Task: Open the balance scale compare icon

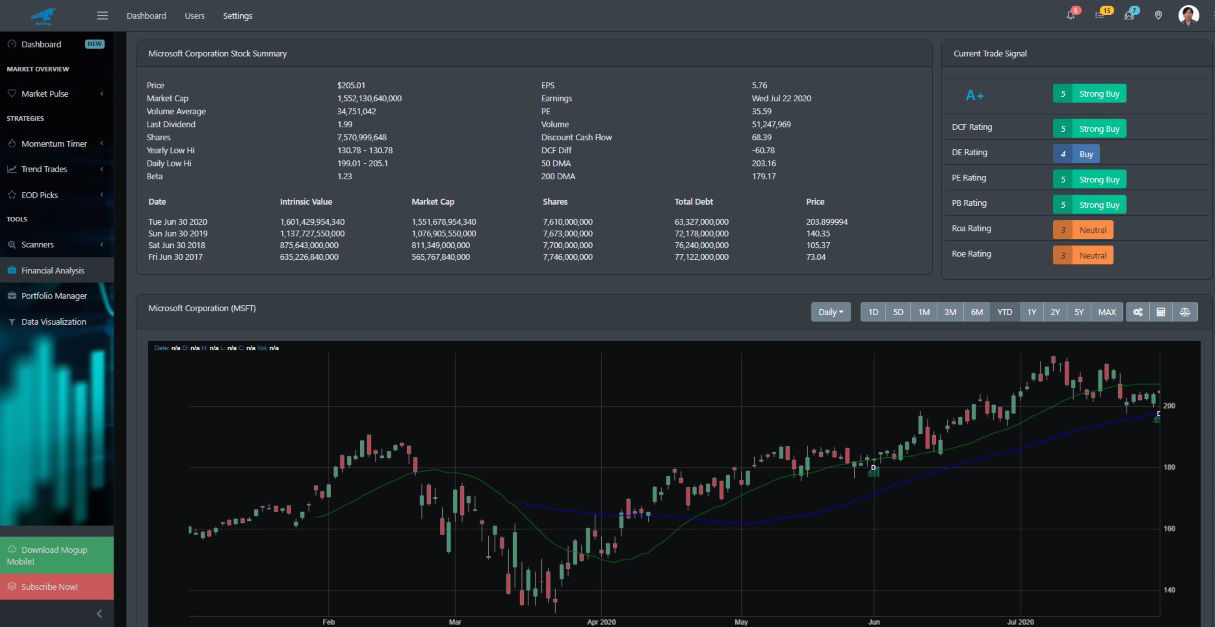Action: coord(1186,312)
